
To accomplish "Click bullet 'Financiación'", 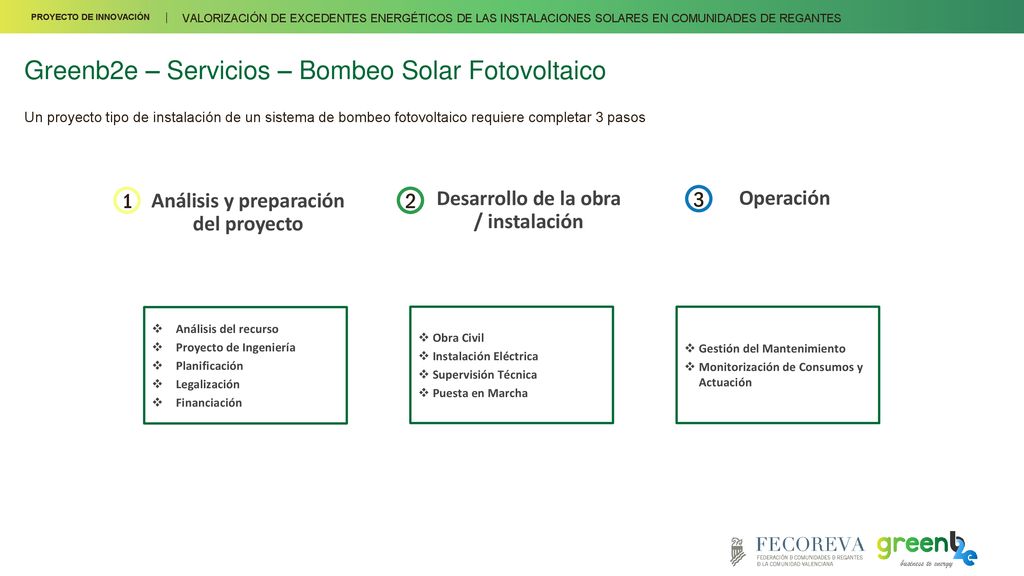I will [208, 402].
